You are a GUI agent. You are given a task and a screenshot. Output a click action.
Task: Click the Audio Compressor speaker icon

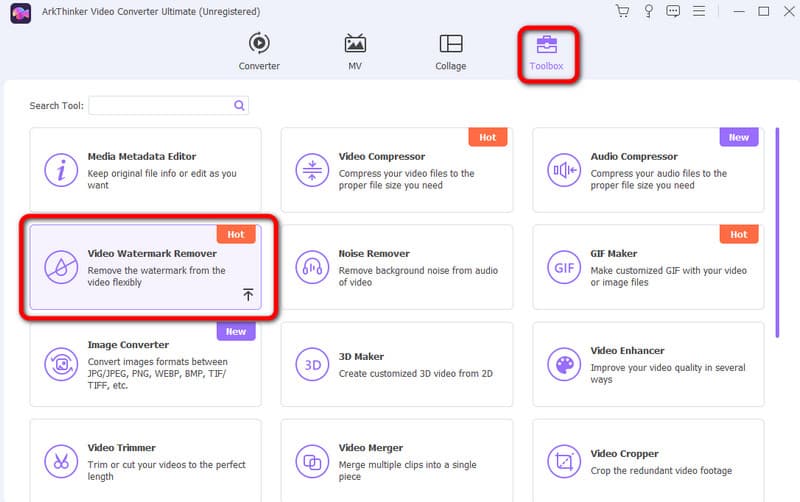tap(564, 170)
